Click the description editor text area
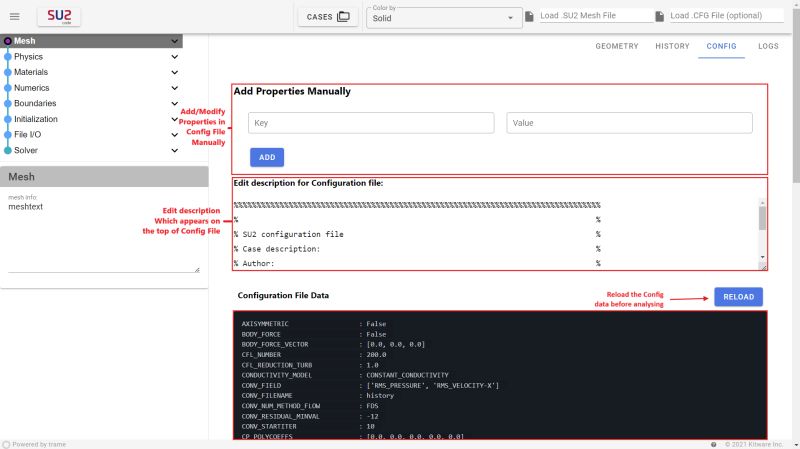This screenshot has height=449, width=800. coord(495,234)
